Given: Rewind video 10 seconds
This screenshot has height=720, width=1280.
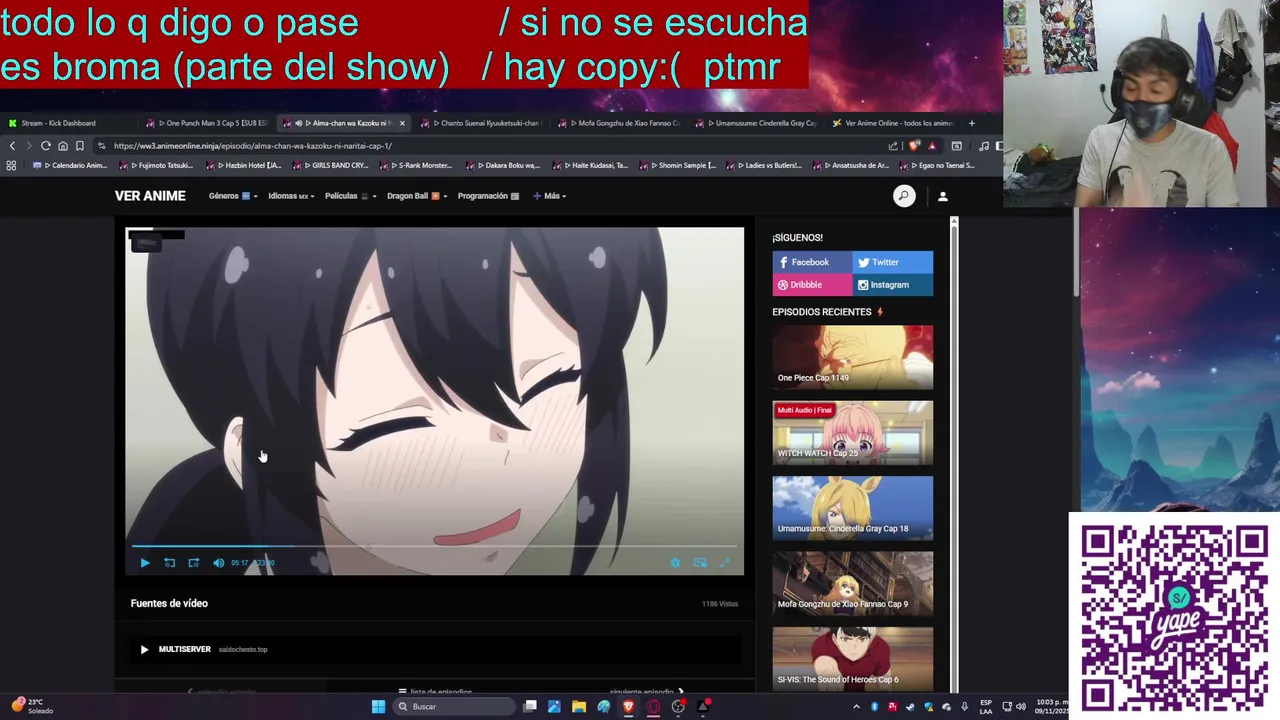Looking at the screenshot, I should 169,563.
